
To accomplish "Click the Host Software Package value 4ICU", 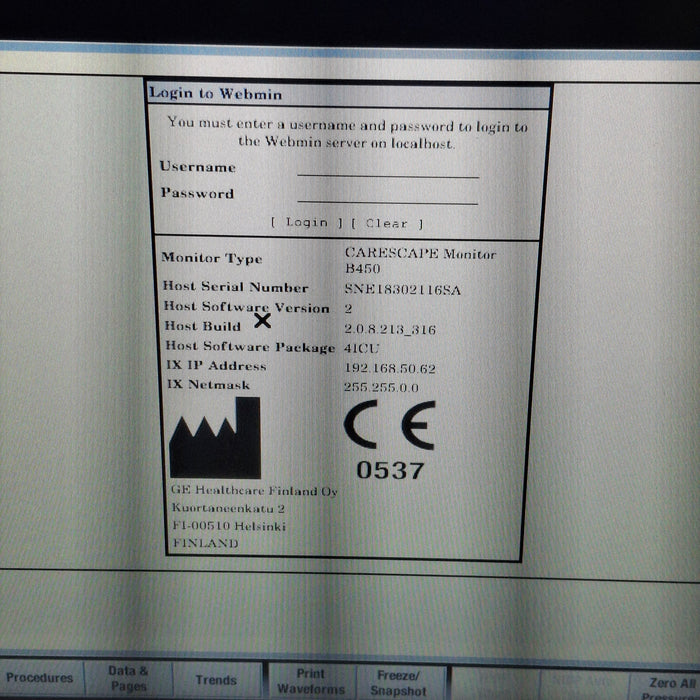I will point(362,348).
